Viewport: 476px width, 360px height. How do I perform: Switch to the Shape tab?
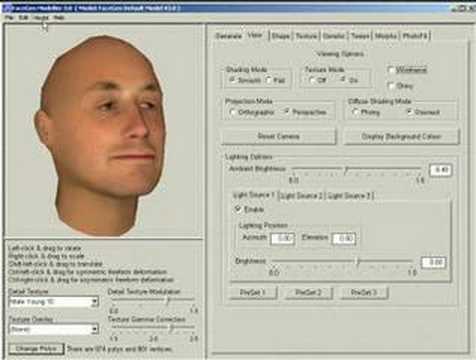(281, 36)
